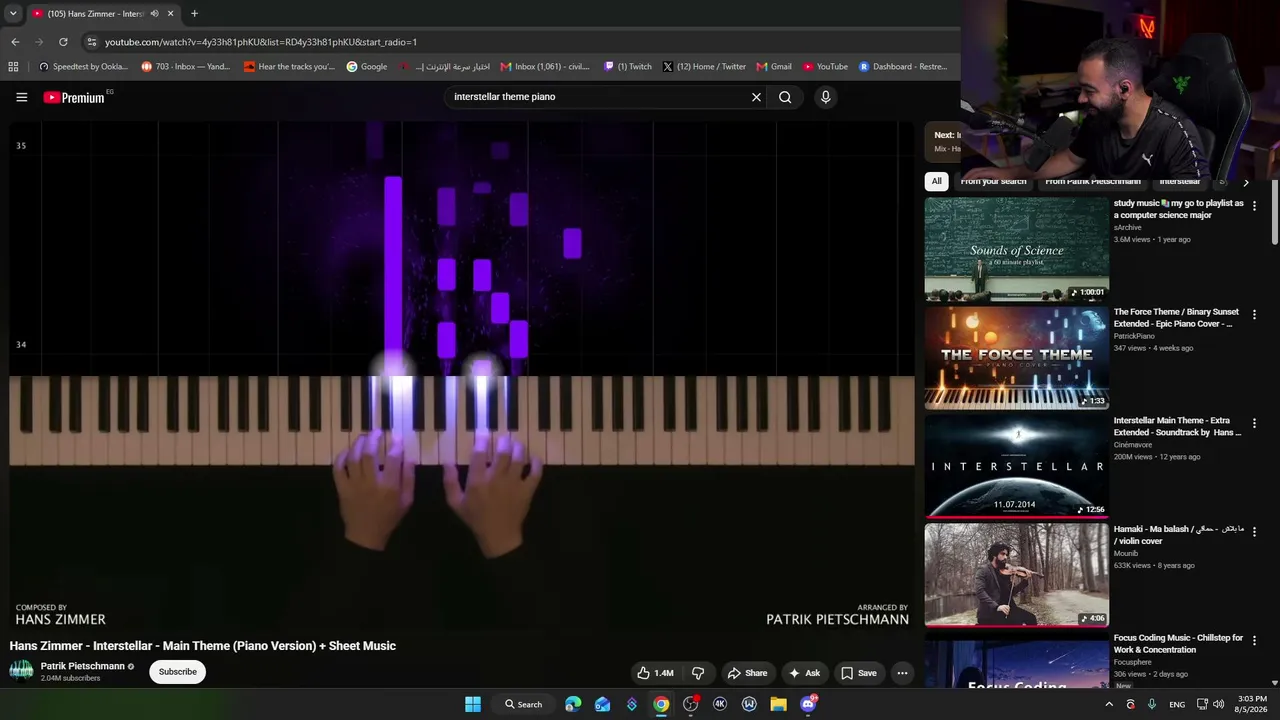Open the YouTube bookmark
The image size is (1280, 720).
pyautogui.click(x=825, y=67)
